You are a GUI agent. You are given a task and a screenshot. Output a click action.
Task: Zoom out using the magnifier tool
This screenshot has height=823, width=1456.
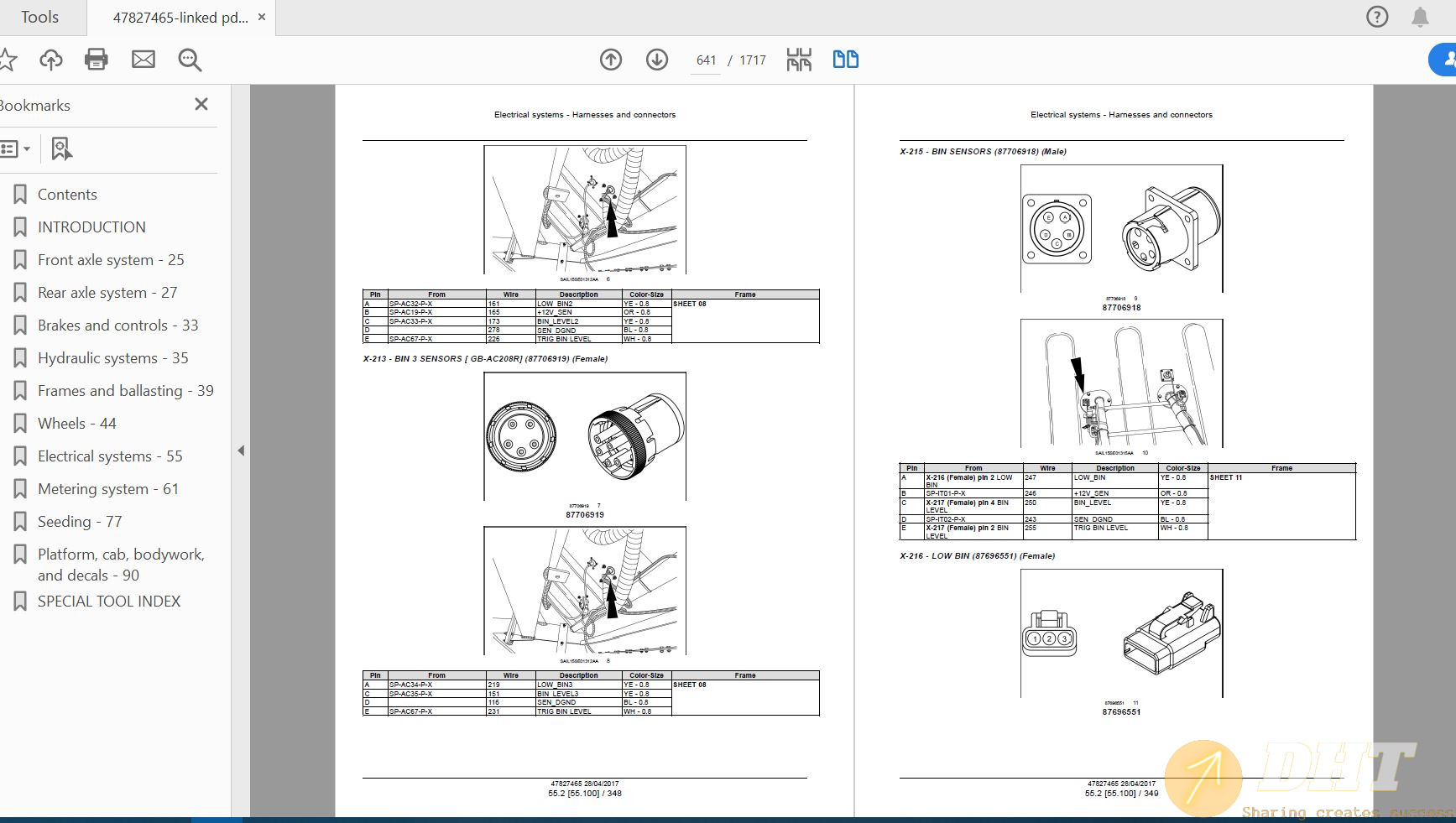(x=189, y=60)
